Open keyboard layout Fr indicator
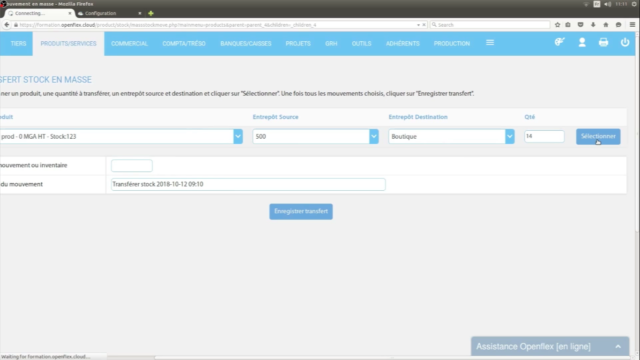This screenshot has width=640, height=360. (x=597, y=4)
